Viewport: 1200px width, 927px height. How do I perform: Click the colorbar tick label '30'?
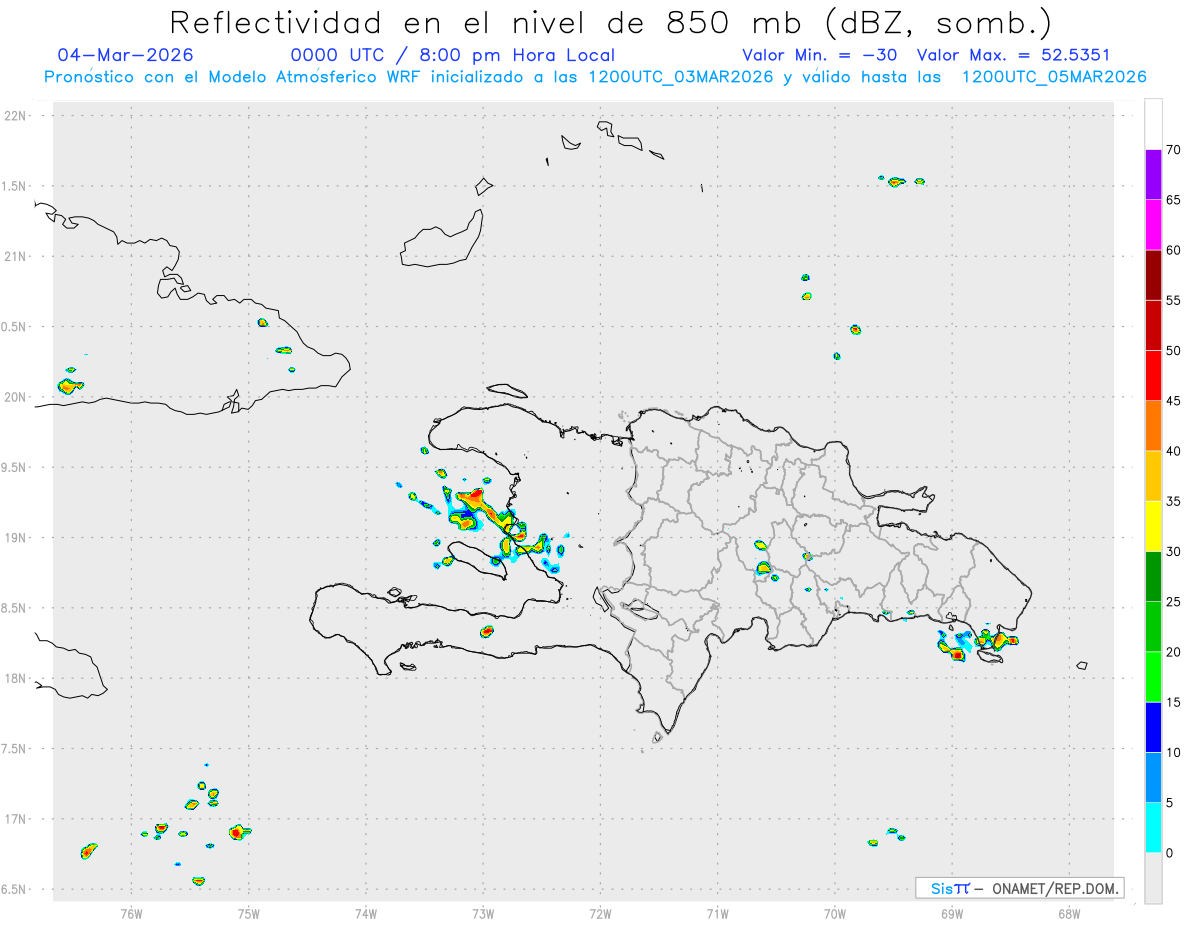click(1174, 551)
